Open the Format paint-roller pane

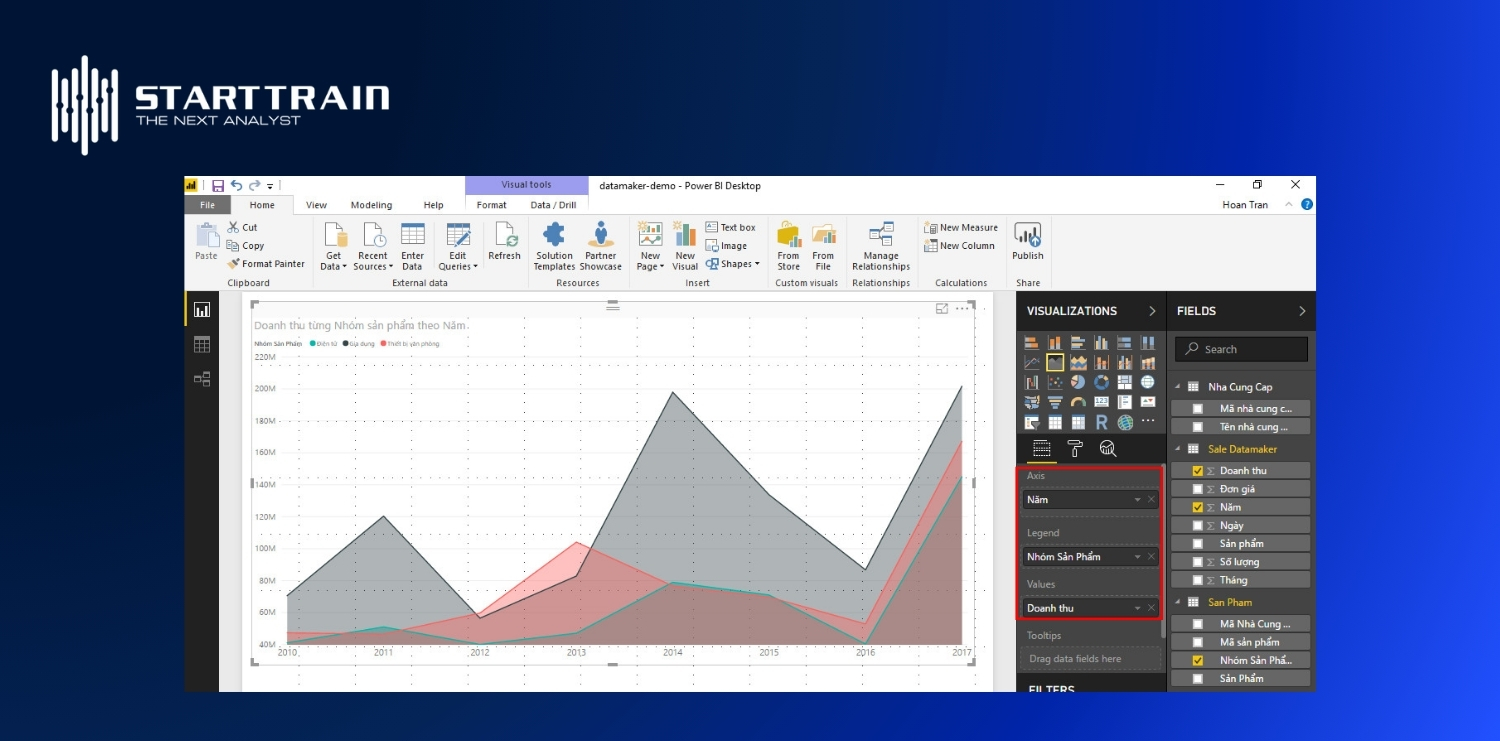point(1075,447)
